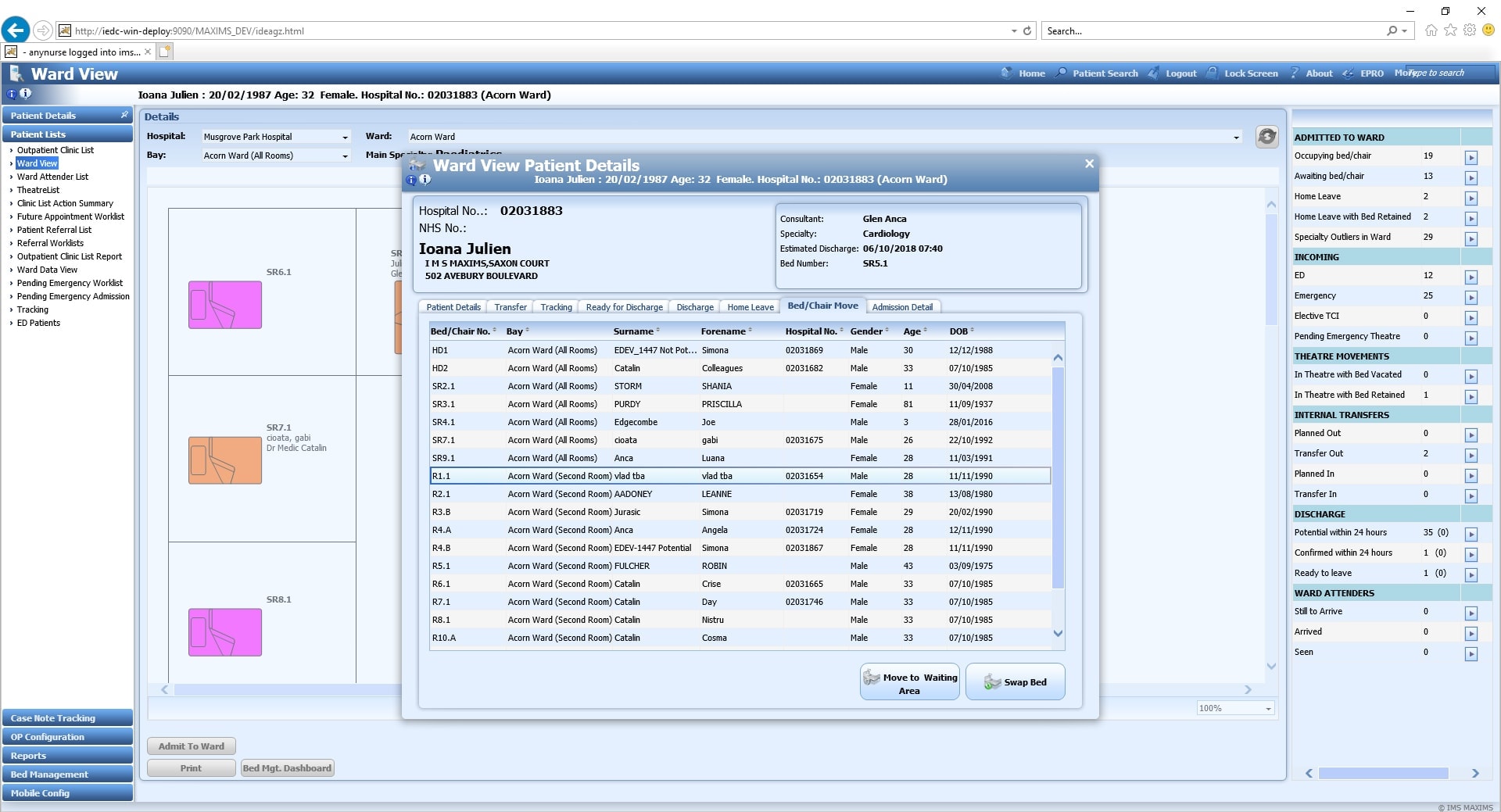The width and height of the screenshot is (1501, 812).
Task: Open Occupying bed/chair list arrow
Action: (x=1471, y=158)
